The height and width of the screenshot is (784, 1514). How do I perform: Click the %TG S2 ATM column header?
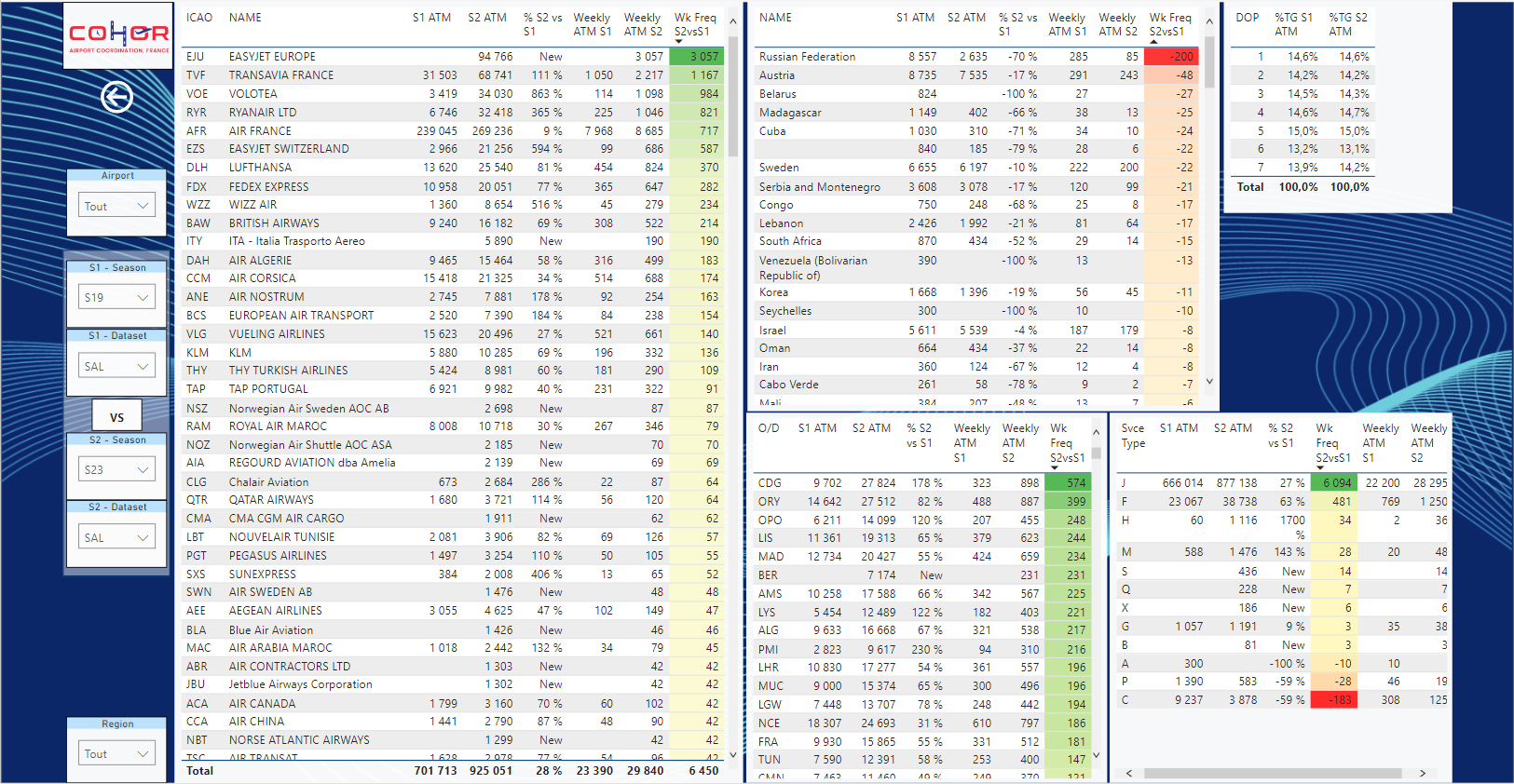[1348, 24]
